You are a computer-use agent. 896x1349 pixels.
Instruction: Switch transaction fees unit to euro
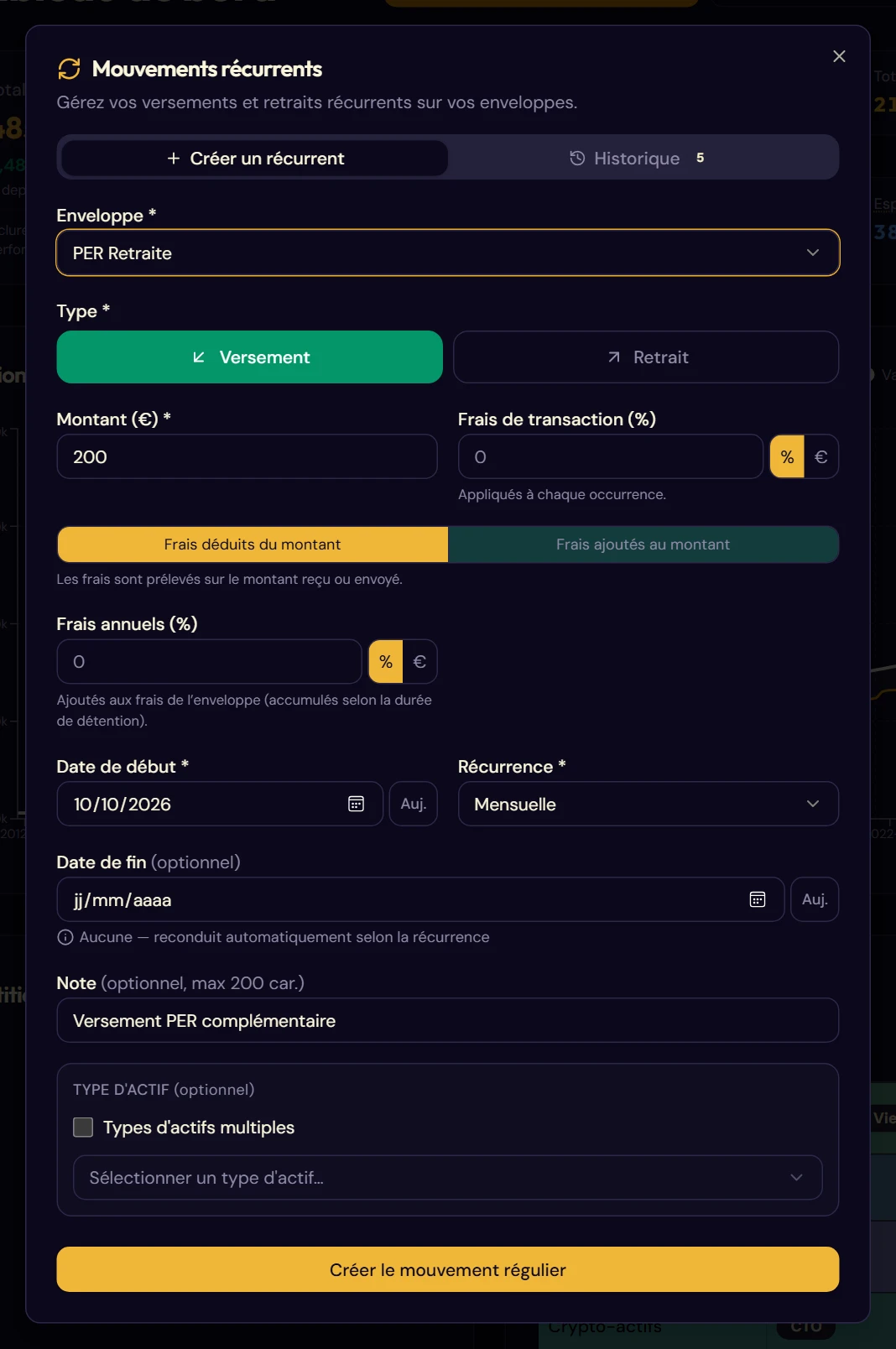click(x=821, y=456)
